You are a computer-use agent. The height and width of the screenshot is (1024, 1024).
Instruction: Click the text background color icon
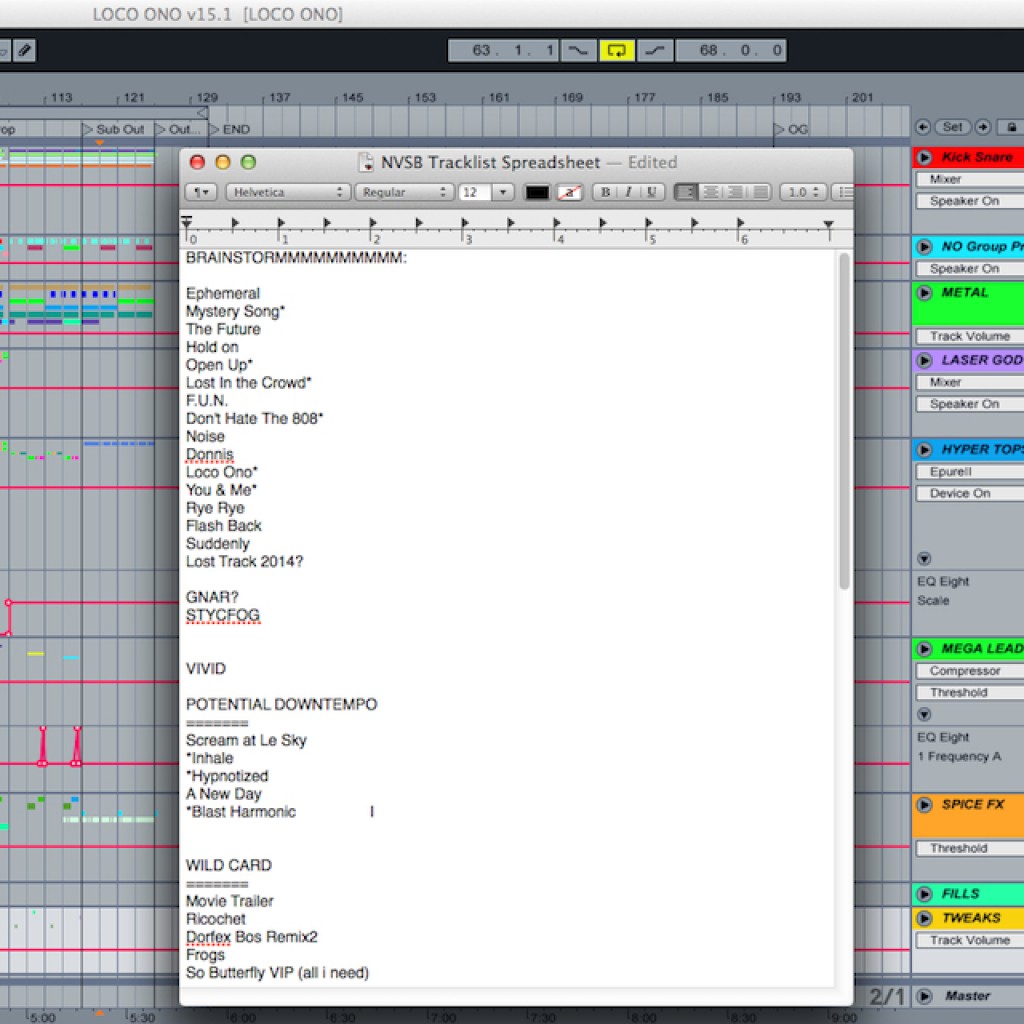coord(570,192)
